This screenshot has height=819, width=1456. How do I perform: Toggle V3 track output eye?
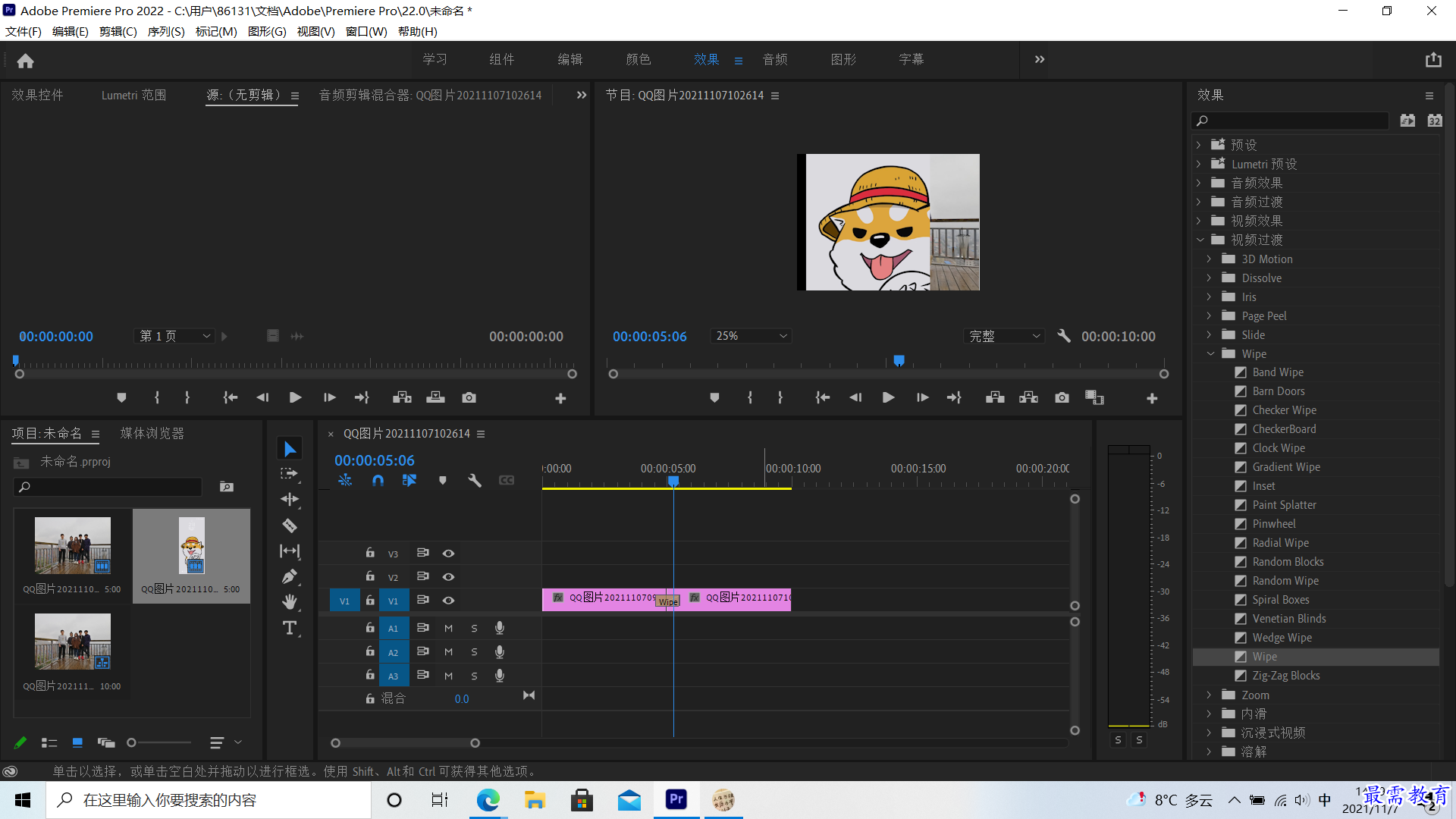(x=448, y=554)
